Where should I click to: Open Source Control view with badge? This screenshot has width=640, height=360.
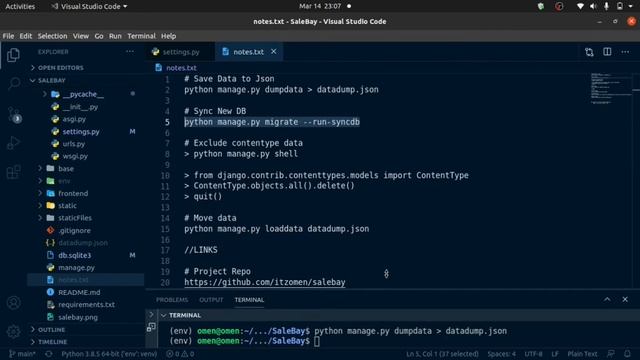[x=14, y=115]
